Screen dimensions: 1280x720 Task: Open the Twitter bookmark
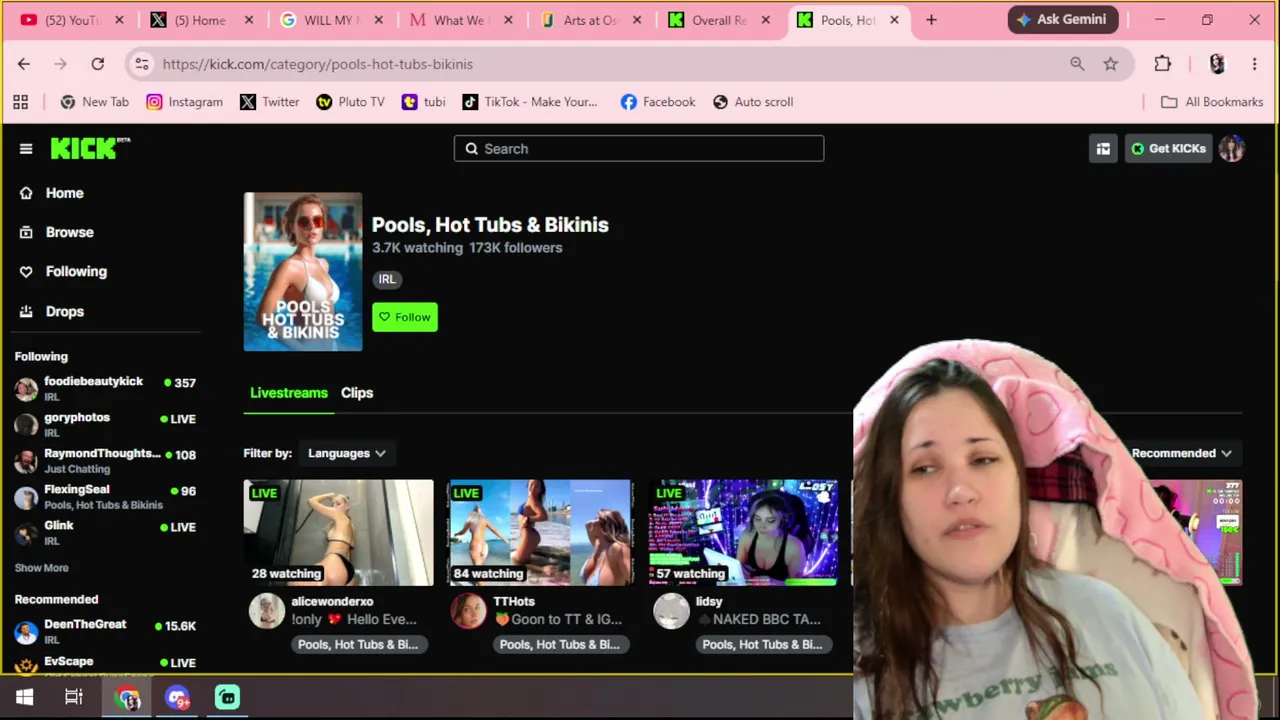(269, 102)
